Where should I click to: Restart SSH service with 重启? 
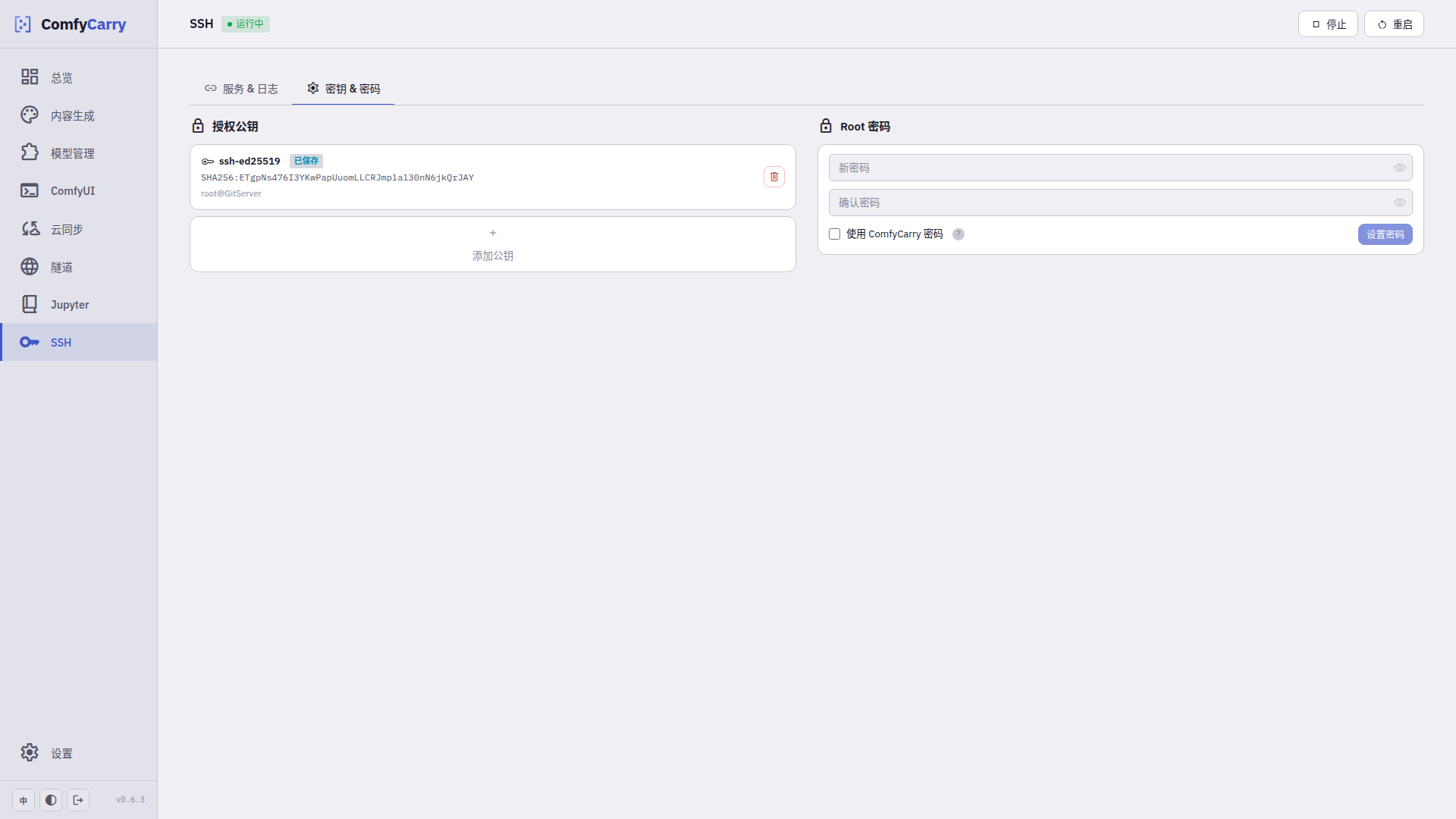1394,24
